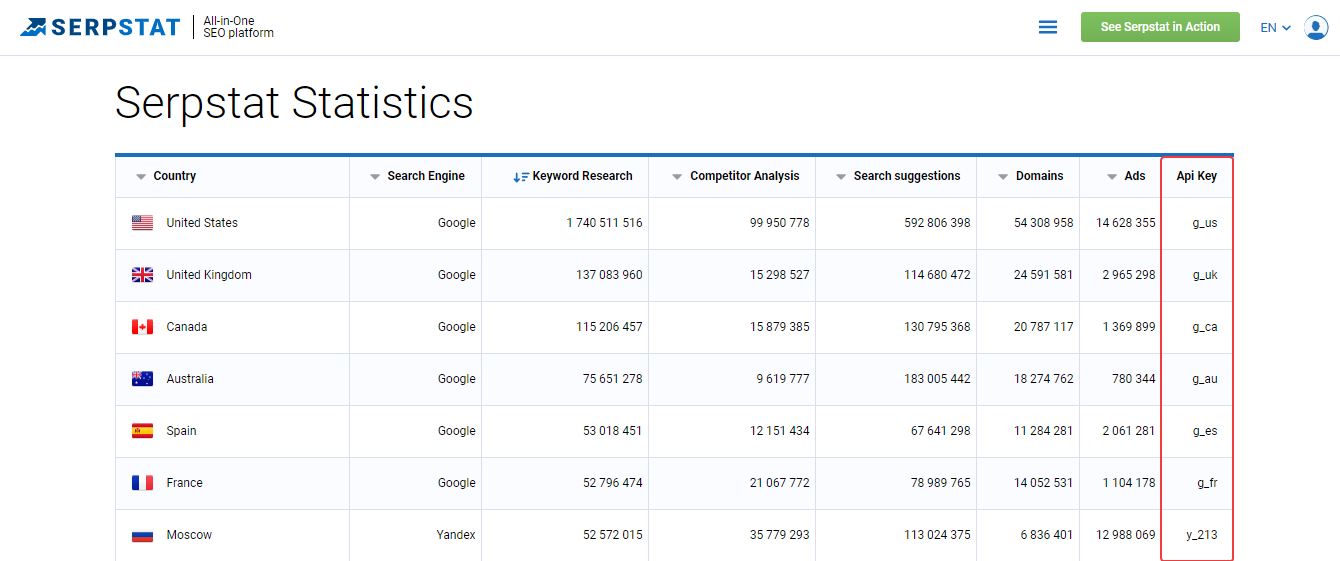Select the 137 083 960 keyword value
Screen dimensions: 1340x561
[609, 275]
